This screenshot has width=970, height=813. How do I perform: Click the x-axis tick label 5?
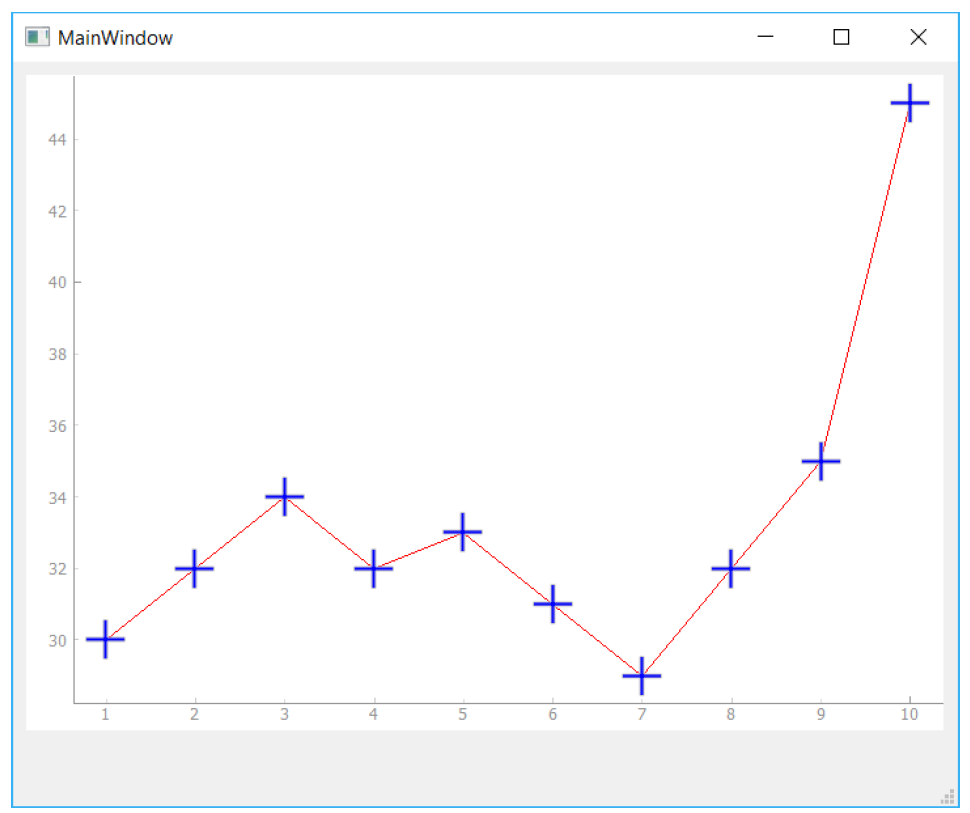(x=462, y=714)
